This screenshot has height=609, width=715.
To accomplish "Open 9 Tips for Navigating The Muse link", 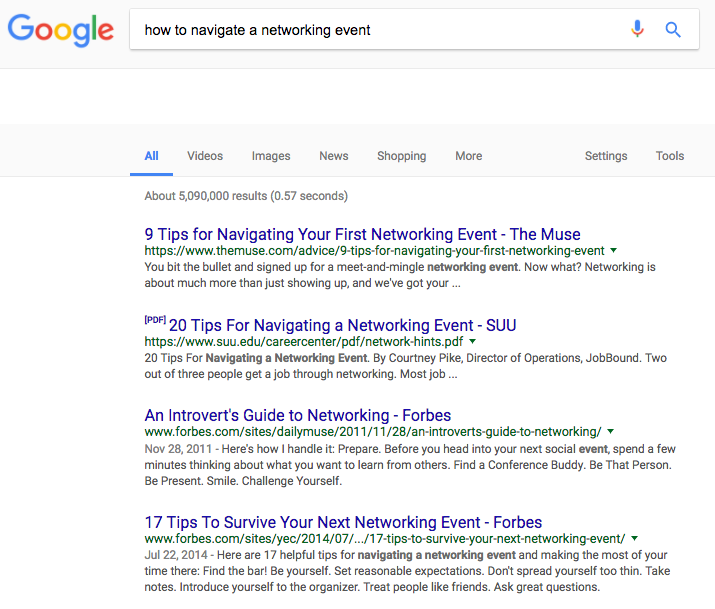I will (363, 234).
